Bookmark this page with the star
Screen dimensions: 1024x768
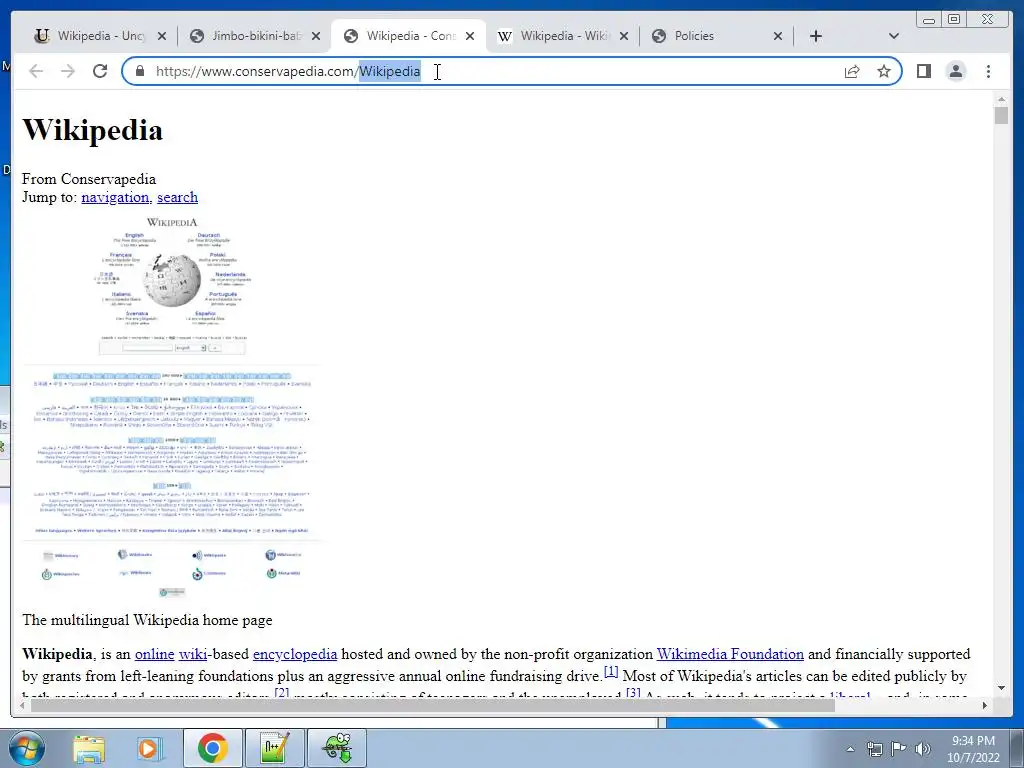tap(884, 71)
